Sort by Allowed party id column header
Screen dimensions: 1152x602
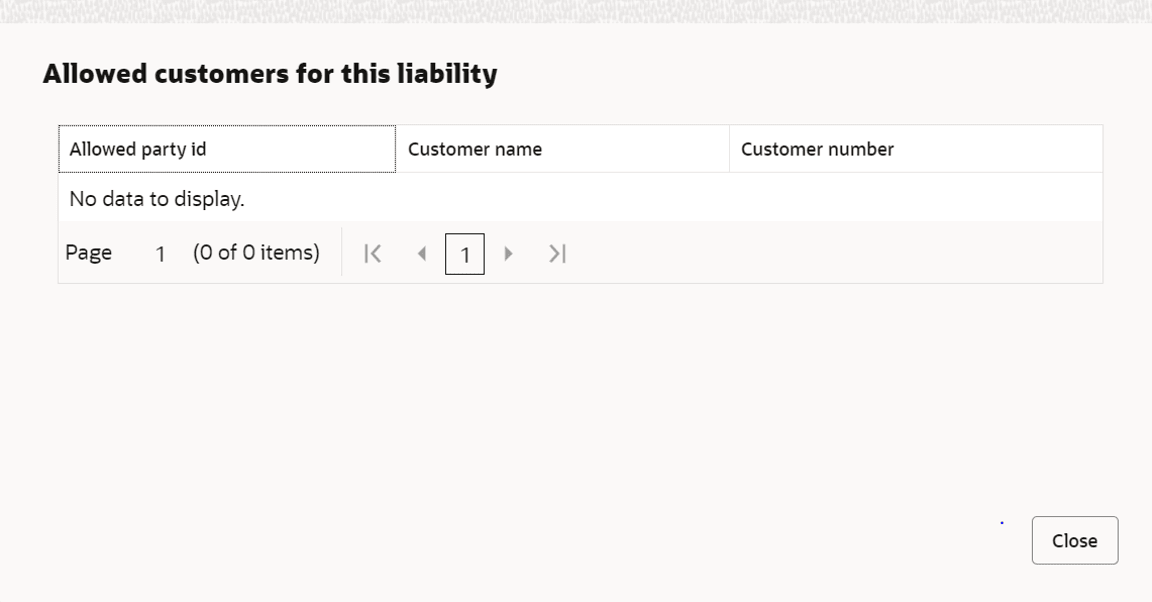[x=227, y=149]
